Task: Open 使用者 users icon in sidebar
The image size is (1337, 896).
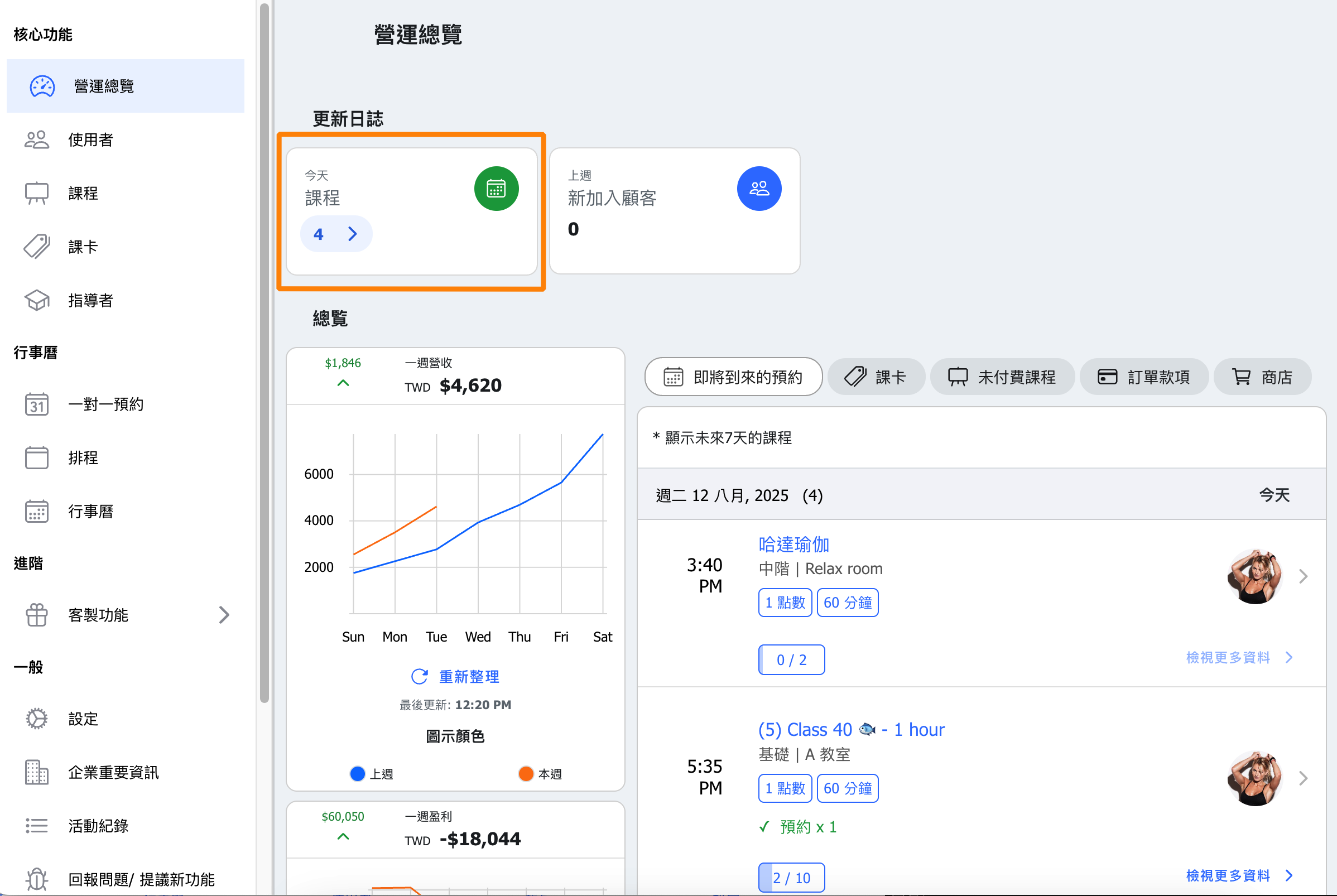Action: tap(37, 140)
